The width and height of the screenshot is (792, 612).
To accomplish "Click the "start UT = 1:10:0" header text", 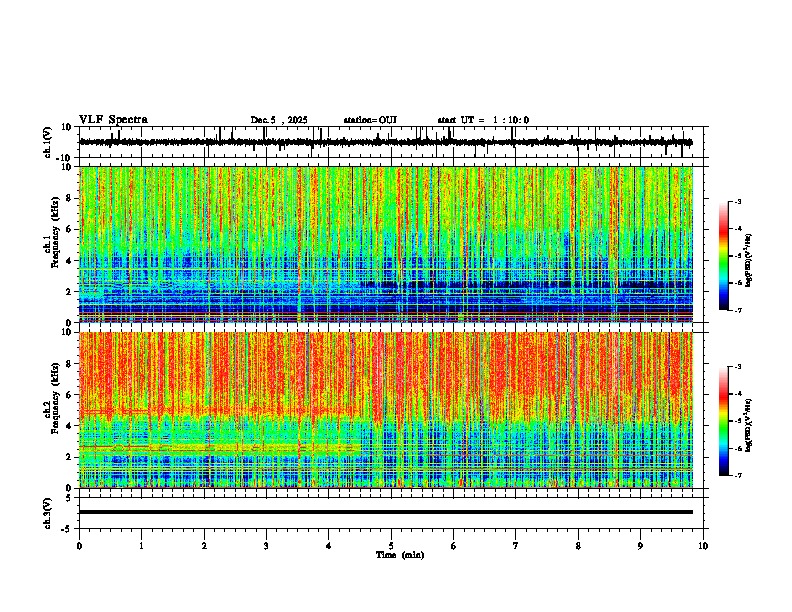I will [483, 120].
